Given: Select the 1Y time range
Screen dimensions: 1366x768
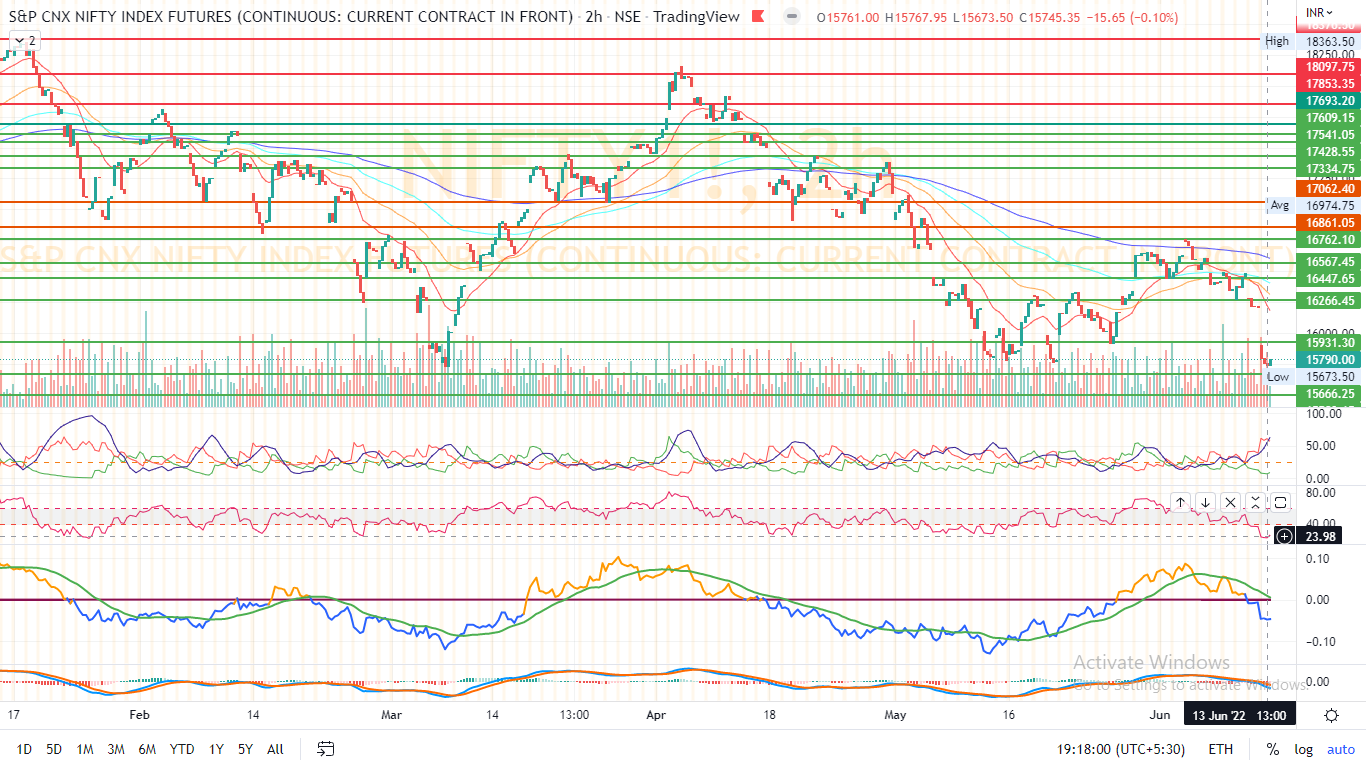Looking at the screenshot, I should (x=216, y=749).
